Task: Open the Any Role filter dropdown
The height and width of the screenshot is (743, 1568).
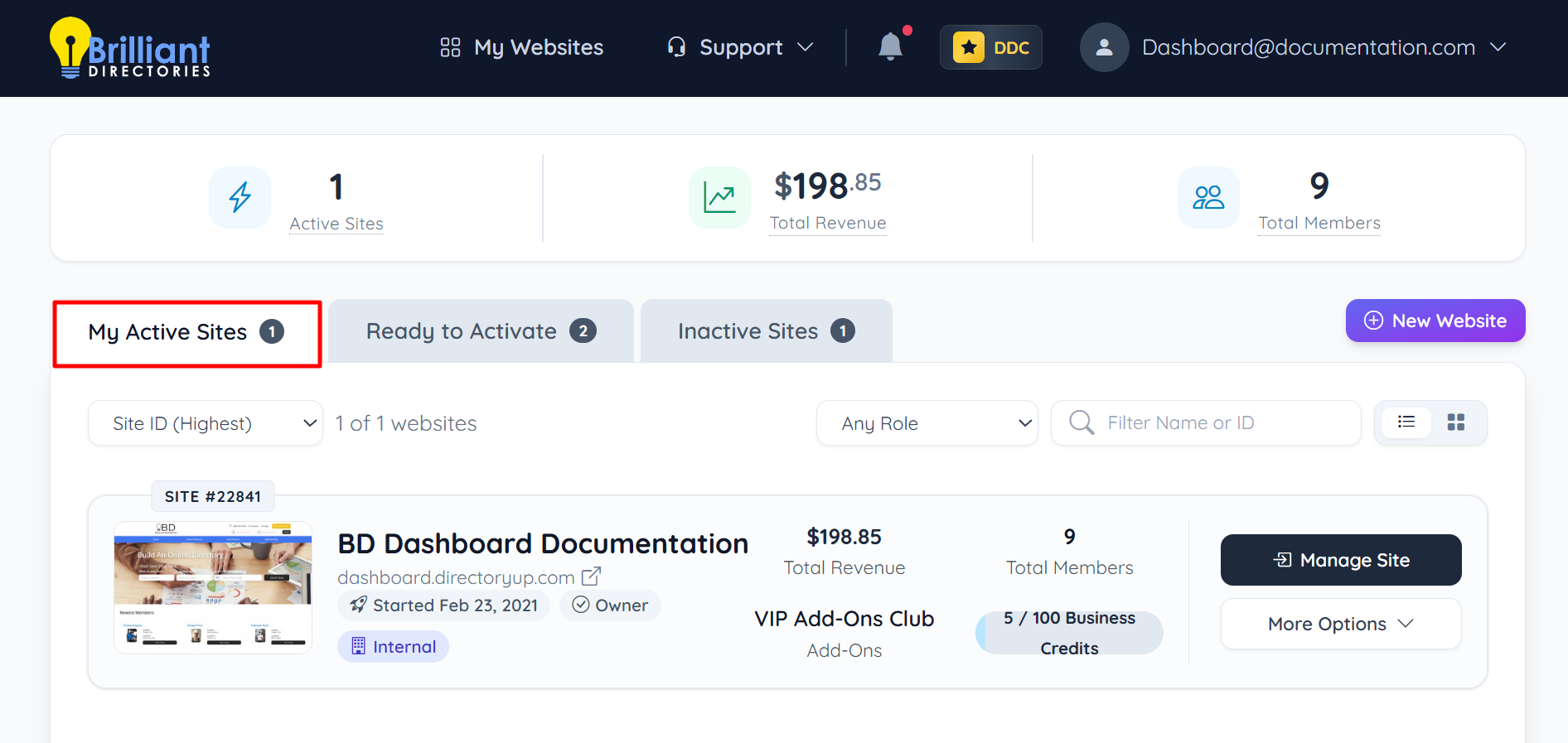Action: [x=927, y=423]
